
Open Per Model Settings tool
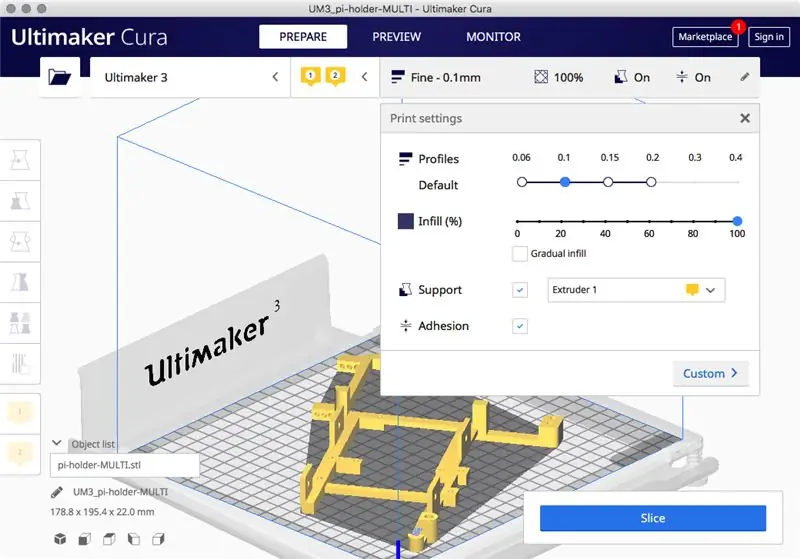coord(20,323)
